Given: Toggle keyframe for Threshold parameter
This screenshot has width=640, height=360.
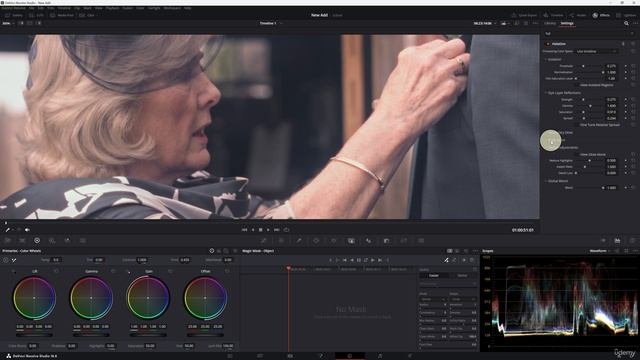Looking at the screenshot, I should pos(626,66).
